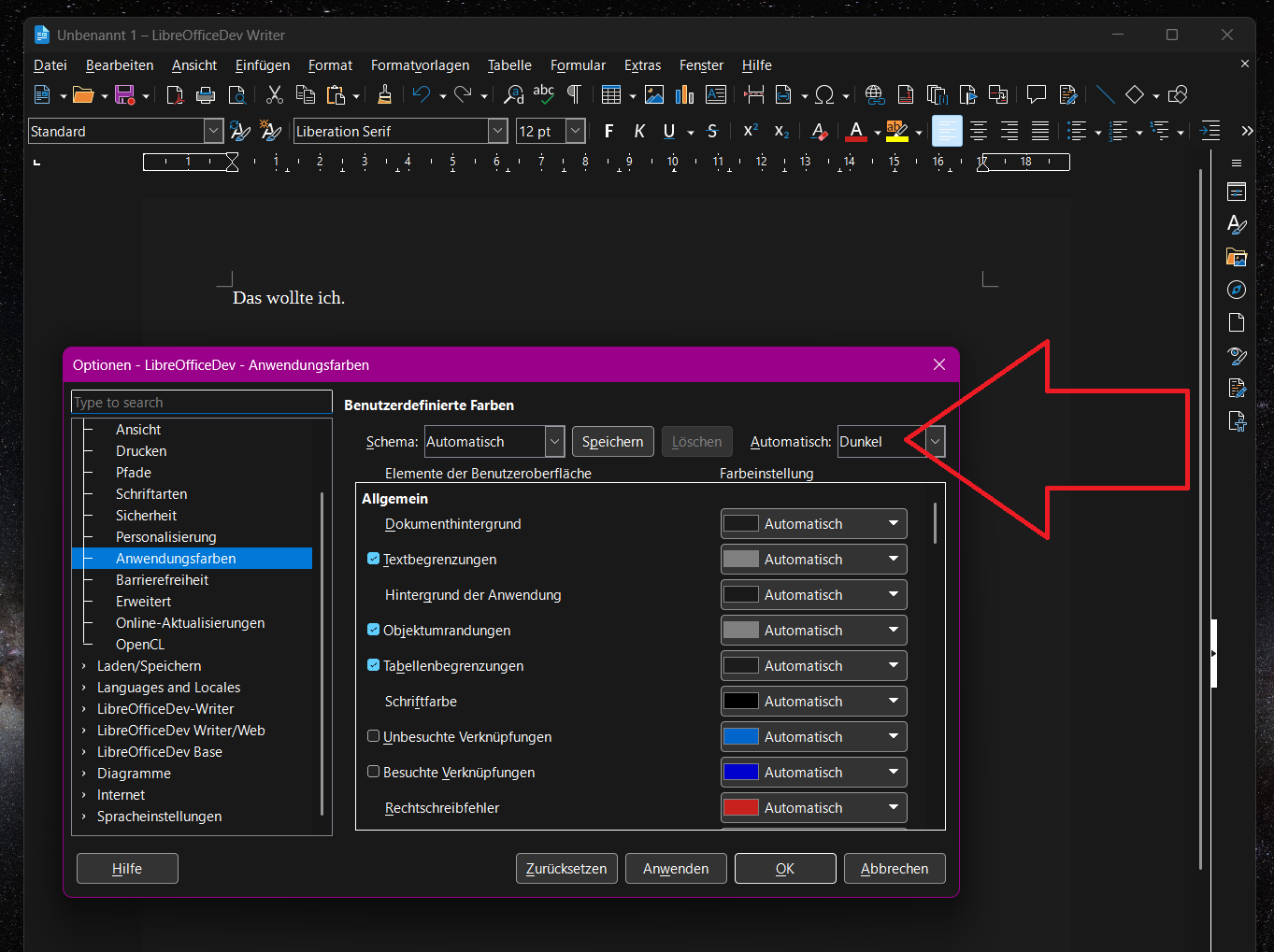Open Find and Replace icon
Screen dimensions: 1274x952
pyautogui.click(x=513, y=94)
